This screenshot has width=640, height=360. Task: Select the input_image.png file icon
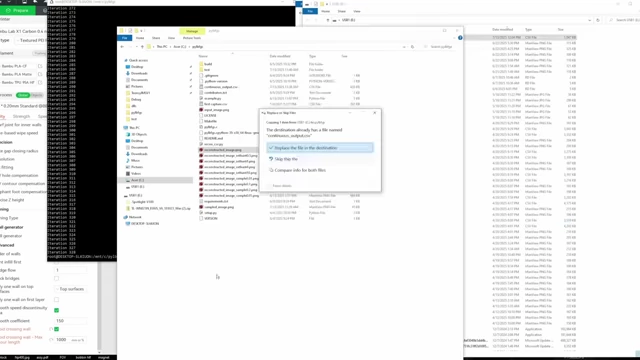201,110
